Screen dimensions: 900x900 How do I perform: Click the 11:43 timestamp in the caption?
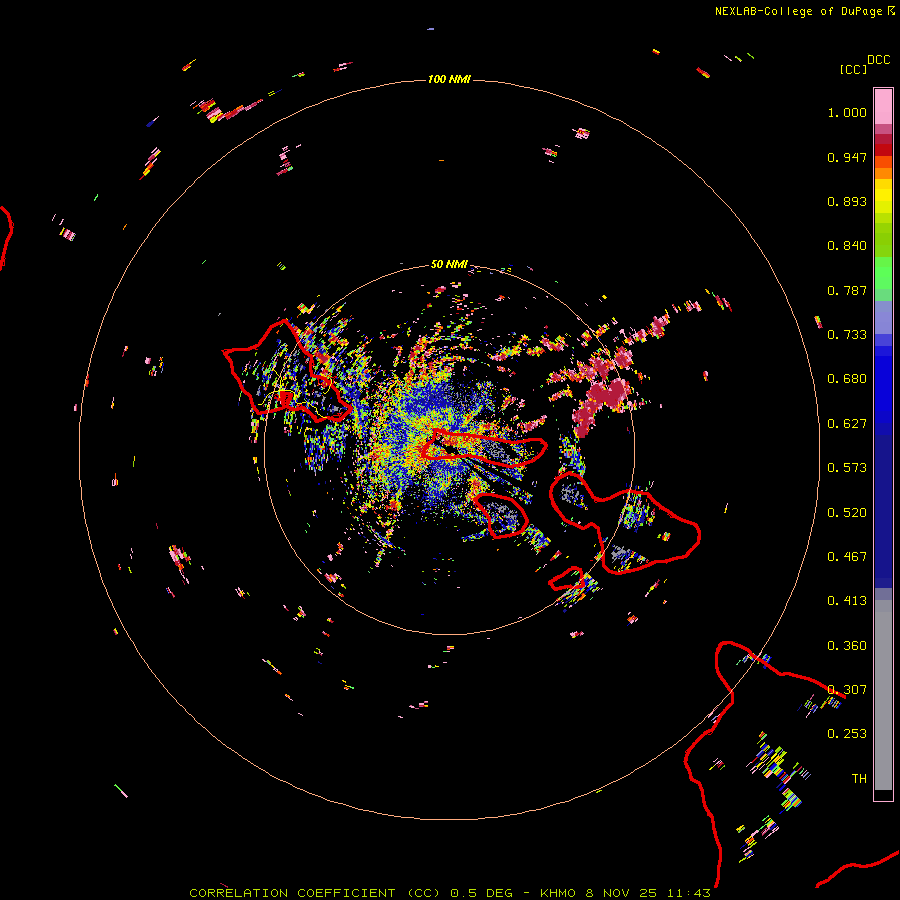point(689,893)
